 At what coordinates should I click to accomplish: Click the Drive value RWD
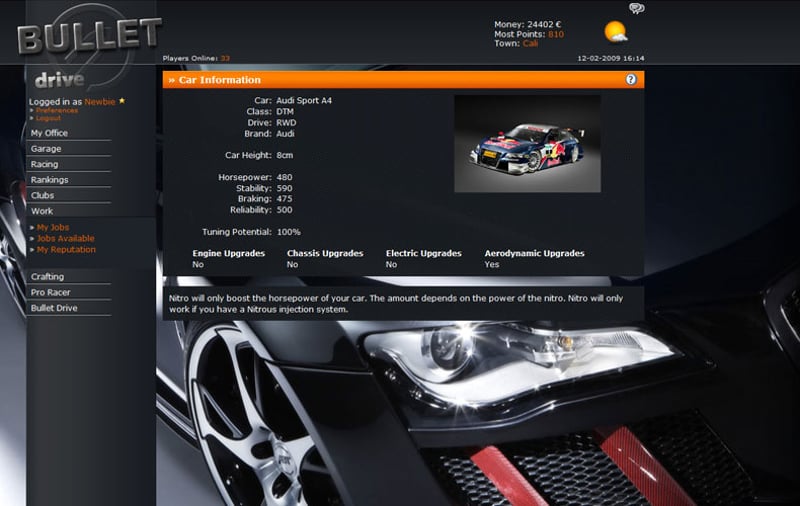coord(286,123)
